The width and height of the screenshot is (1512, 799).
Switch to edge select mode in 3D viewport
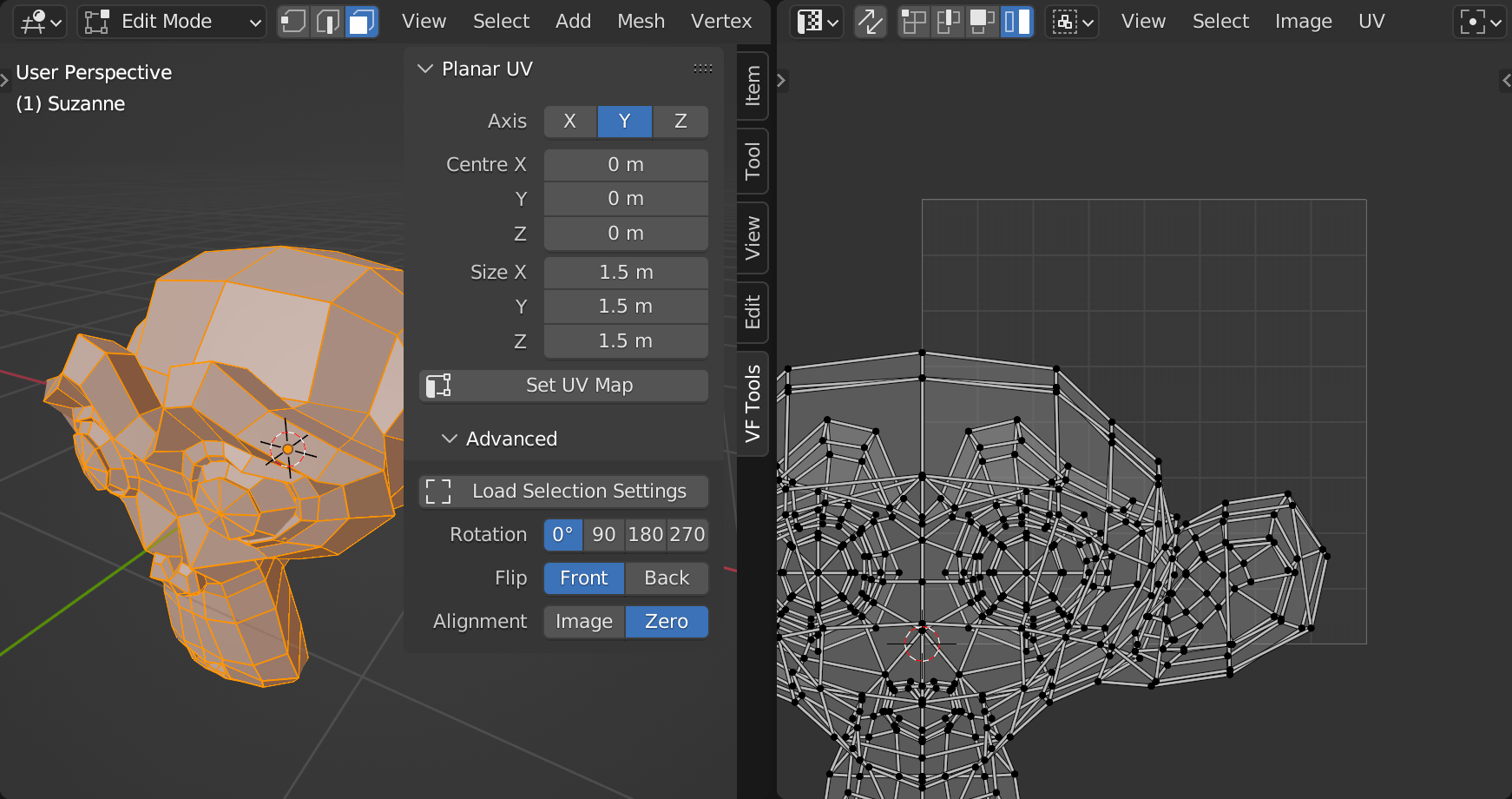327,22
